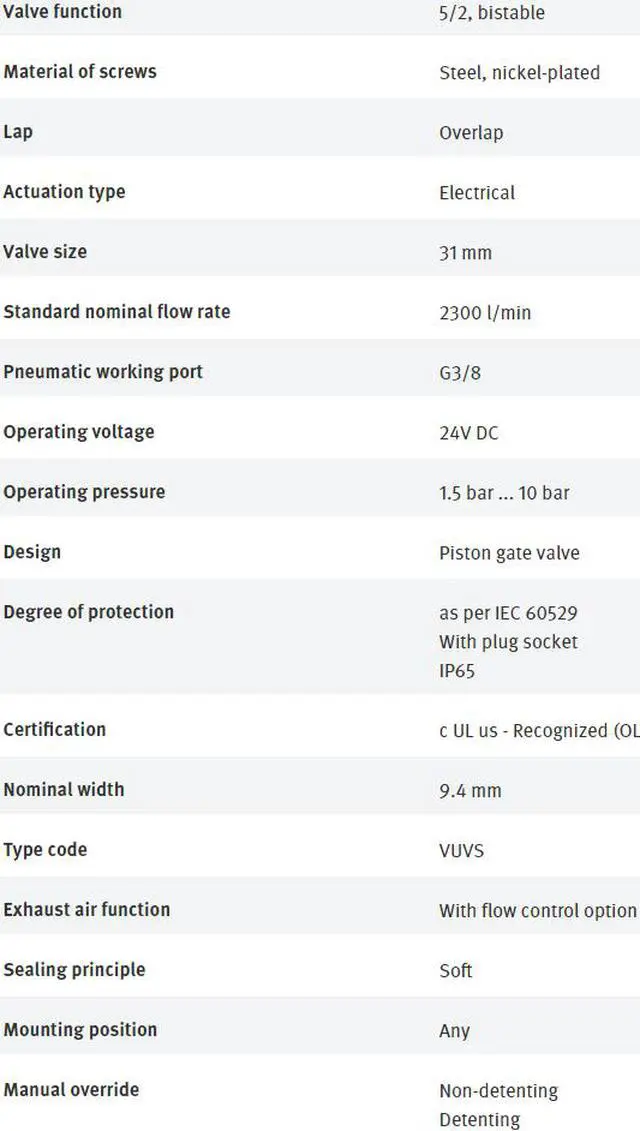Click the Manual override 'Non-detenting' value
The height and width of the screenshot is (1131, 640).
coord(499,1091)
